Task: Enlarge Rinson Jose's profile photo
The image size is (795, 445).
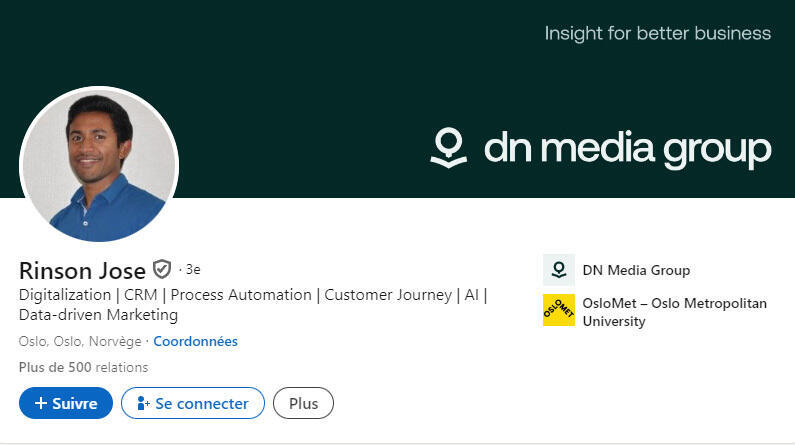Action: tap(99, 165)
